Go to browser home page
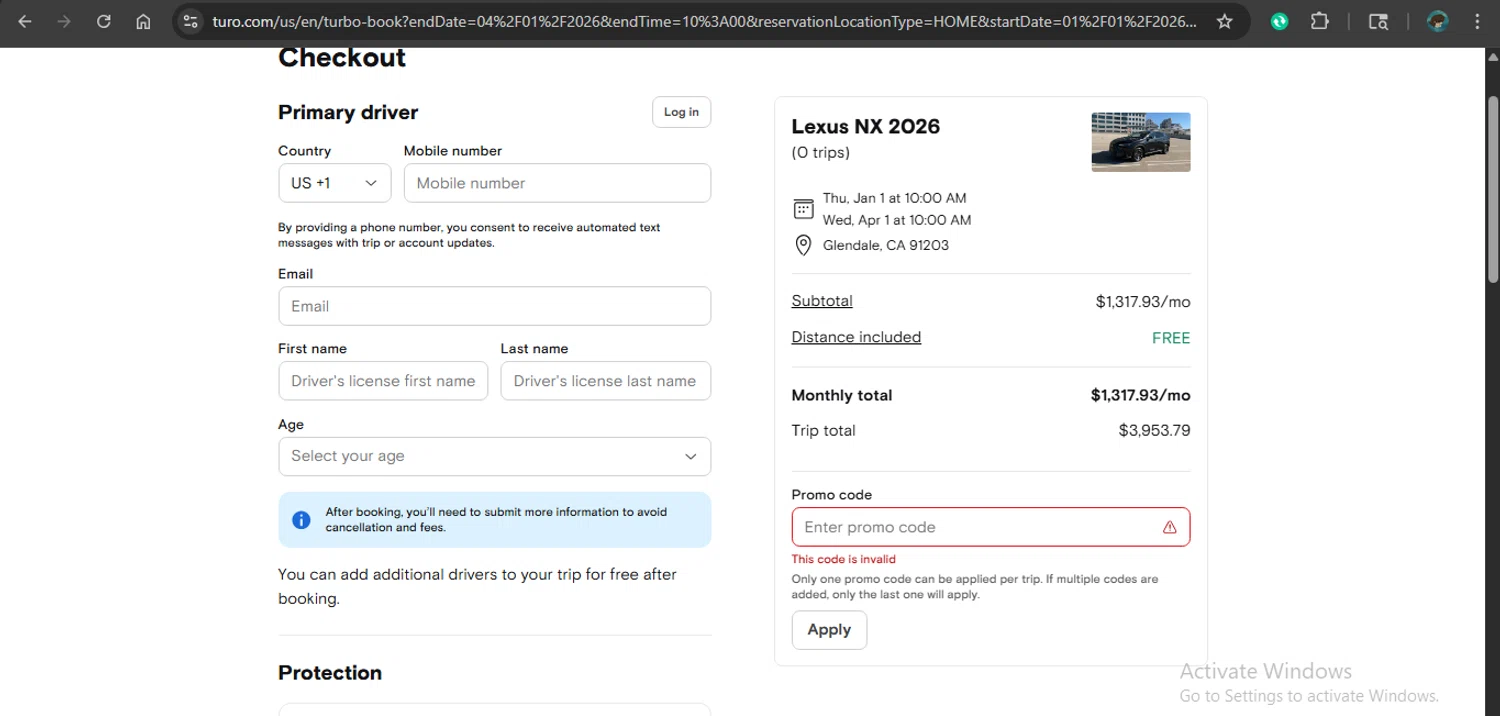1500x716 pixels. click(143, 21)
